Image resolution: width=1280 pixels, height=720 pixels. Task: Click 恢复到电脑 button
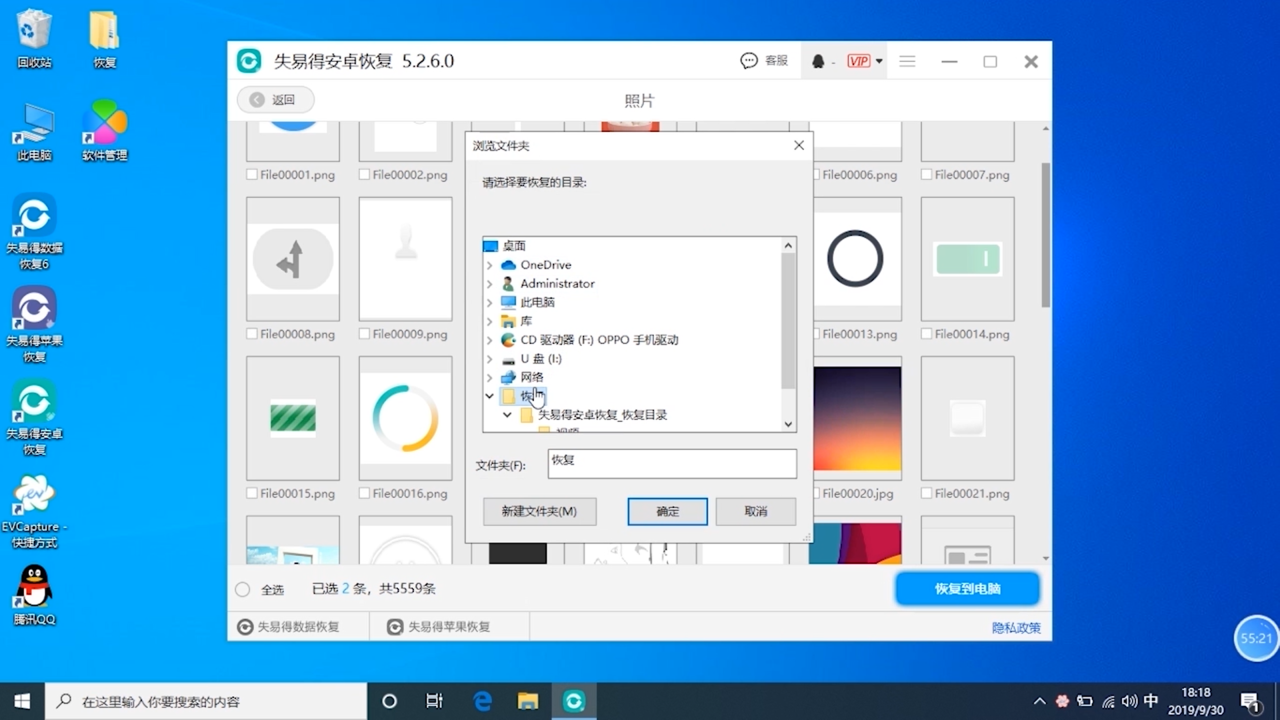click(967, 589)
